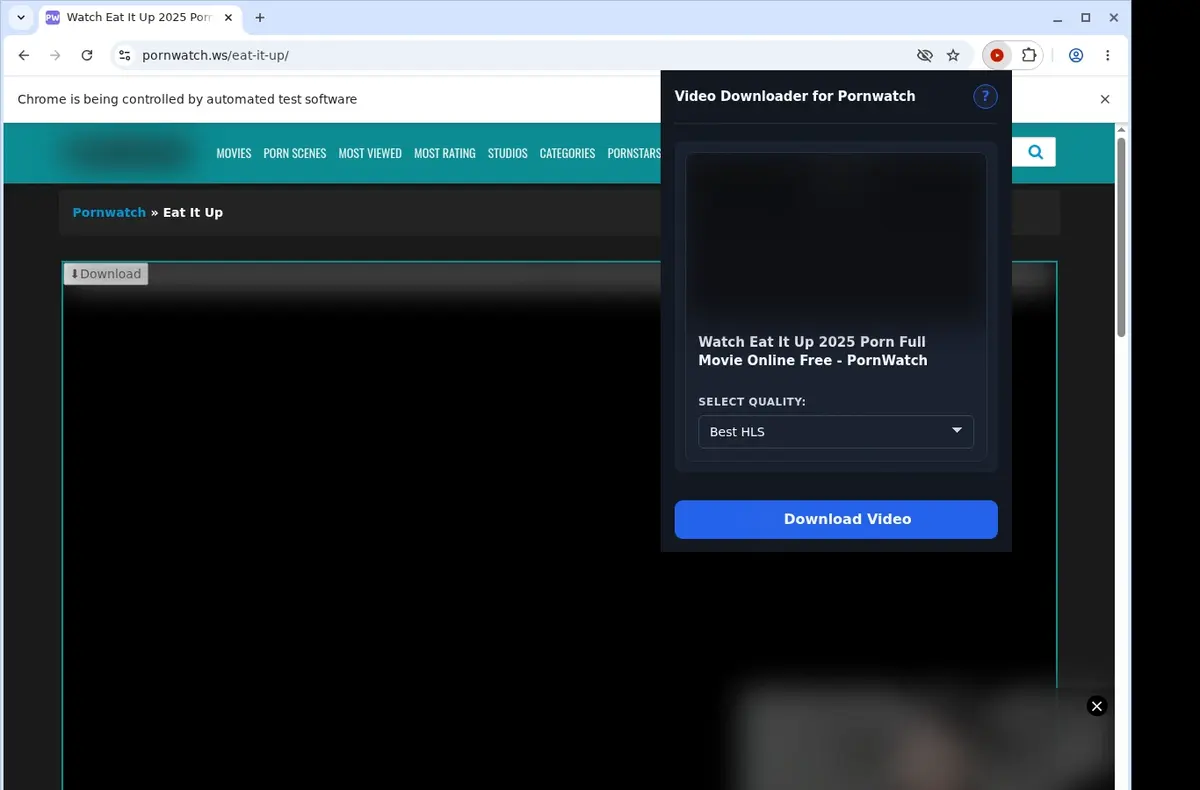This screenshot has height=790, width=1200.
Task: Dismiss the automated test software notice
Action: tap(1105, 99)
